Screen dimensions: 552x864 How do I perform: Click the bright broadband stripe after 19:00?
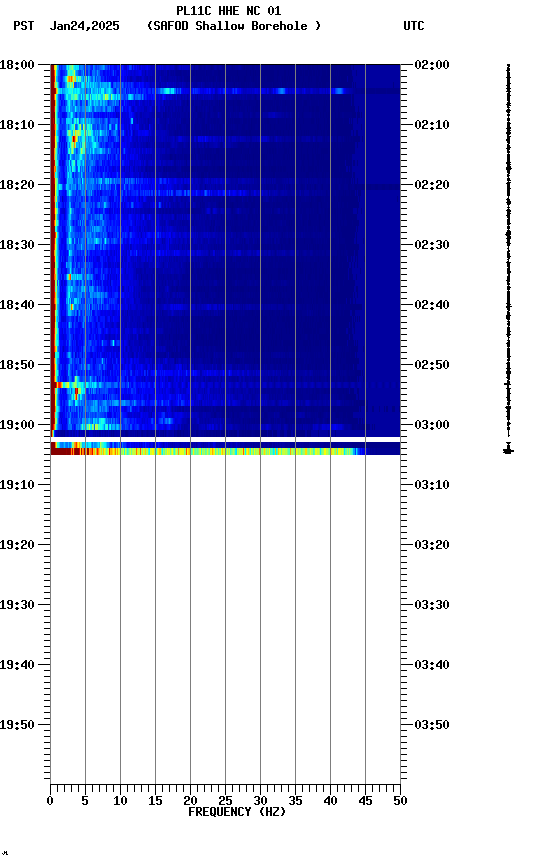click(x=225, y=452)
